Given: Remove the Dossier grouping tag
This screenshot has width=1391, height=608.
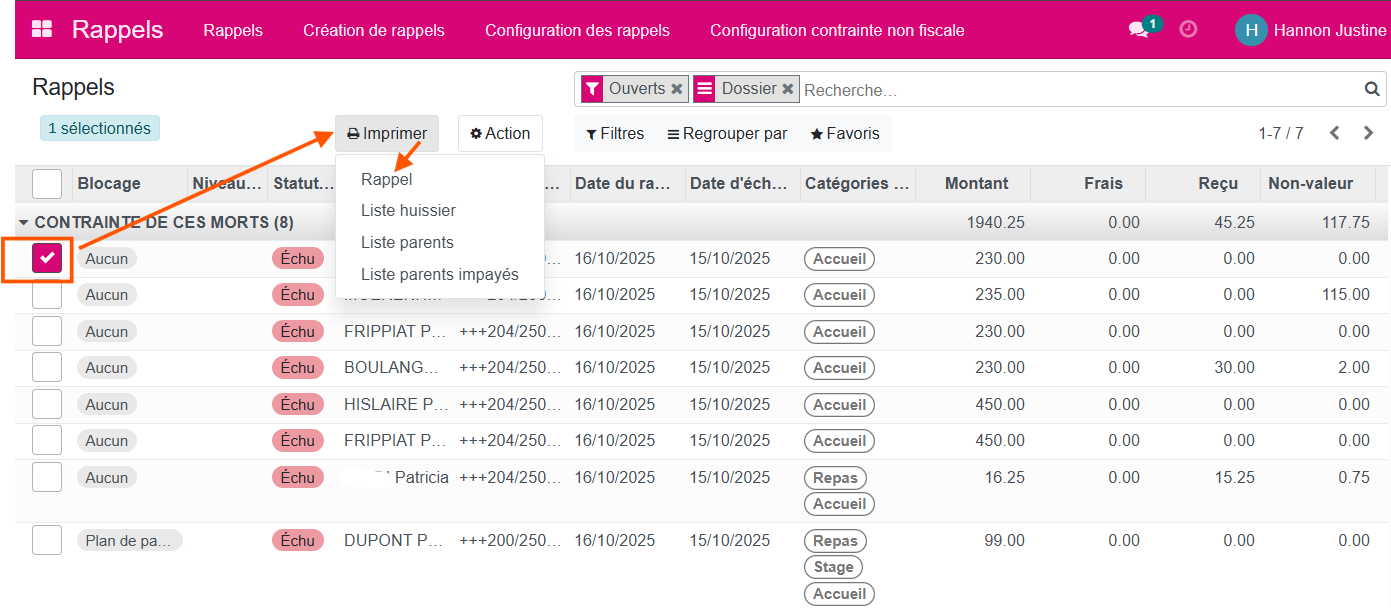Looking at the screenshot, I should coord(788,89).
